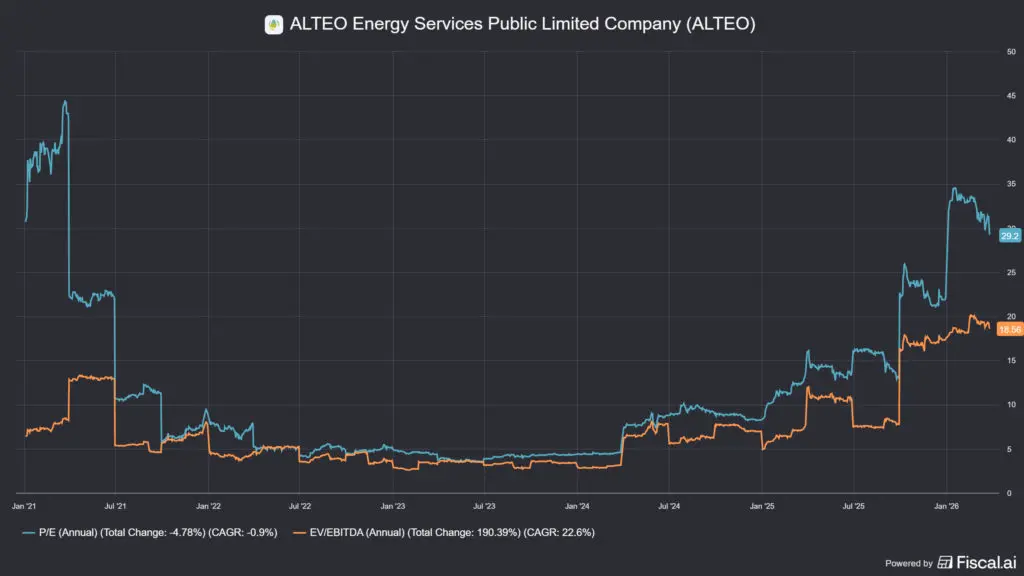This screenshot has height=576, width=1024.
Task: Click the Jan '23 axis label
Action: point(392,506)
